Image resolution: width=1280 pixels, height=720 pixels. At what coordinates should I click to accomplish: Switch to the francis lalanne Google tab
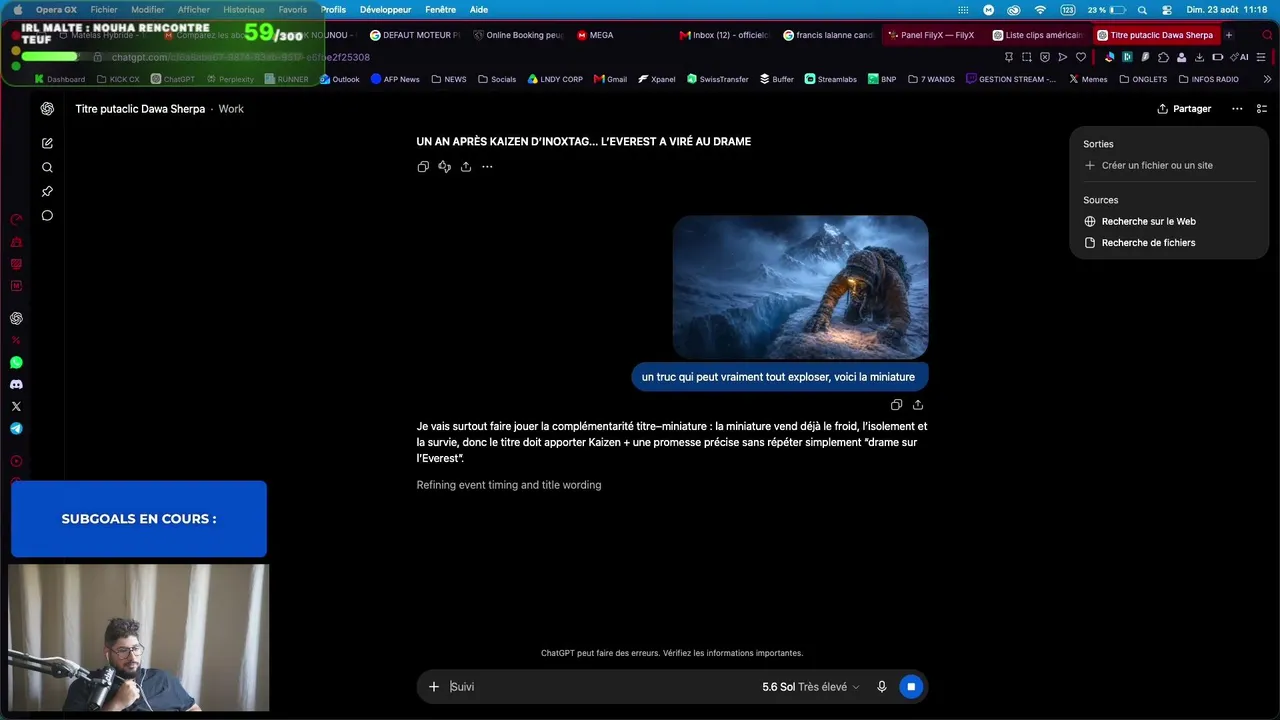[x=828, y=35]
